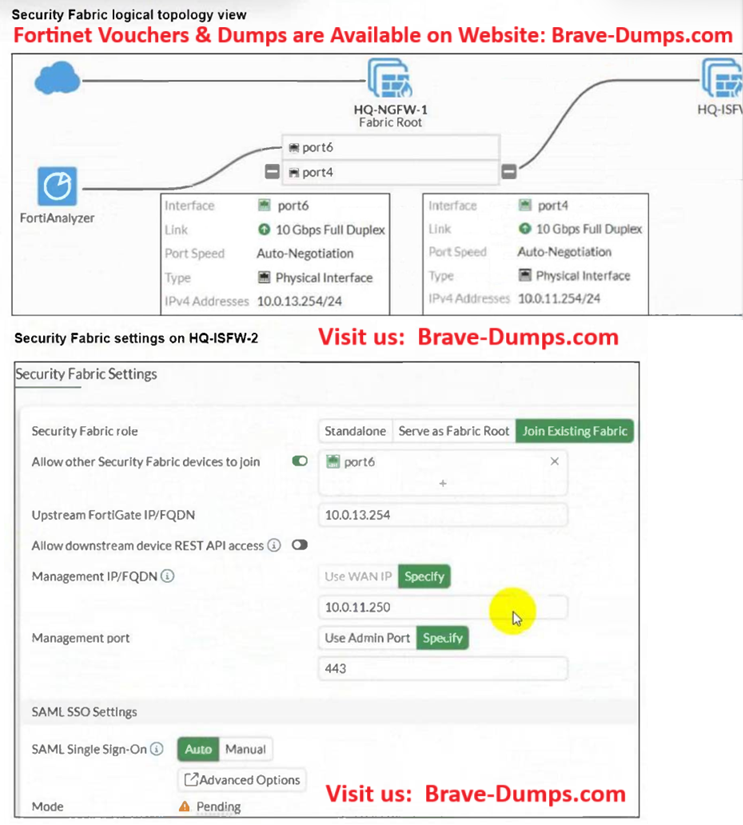Click the cloud internet icon in topology
The height and width of the screenshot is (825, 743).
click(x=55, y=77)
